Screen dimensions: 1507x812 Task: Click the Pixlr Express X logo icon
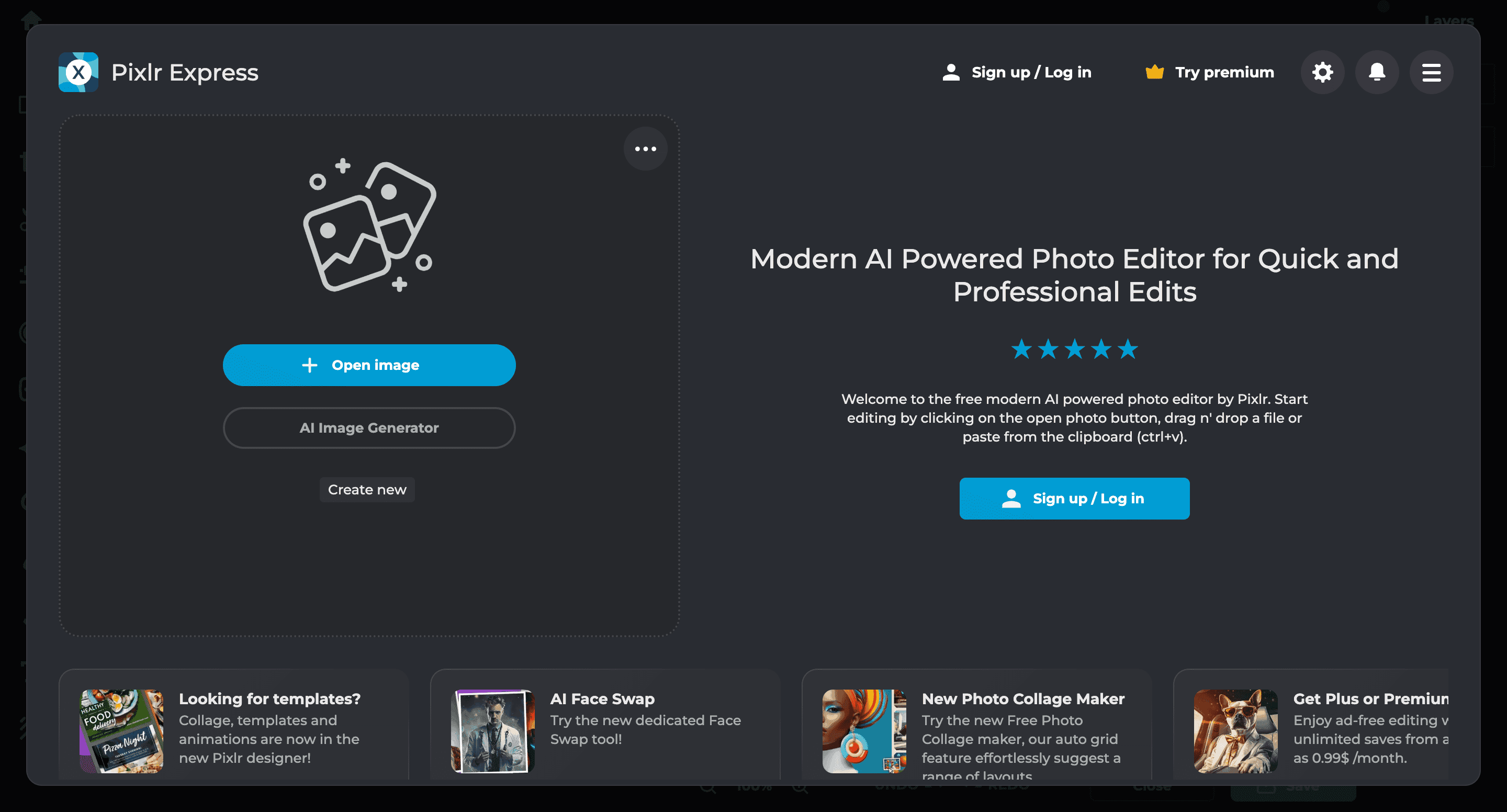(78, 72)
